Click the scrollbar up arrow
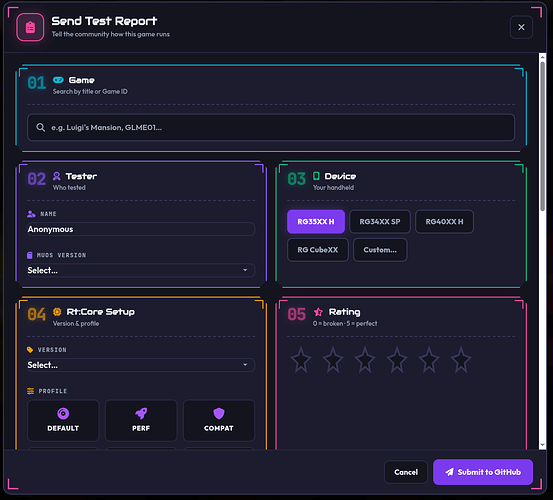 (x=542, y=57)
